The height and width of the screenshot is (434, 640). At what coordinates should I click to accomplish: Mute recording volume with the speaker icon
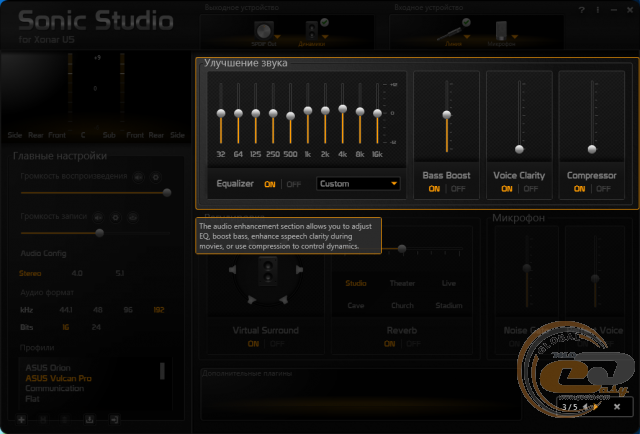[x=98, y=217]
